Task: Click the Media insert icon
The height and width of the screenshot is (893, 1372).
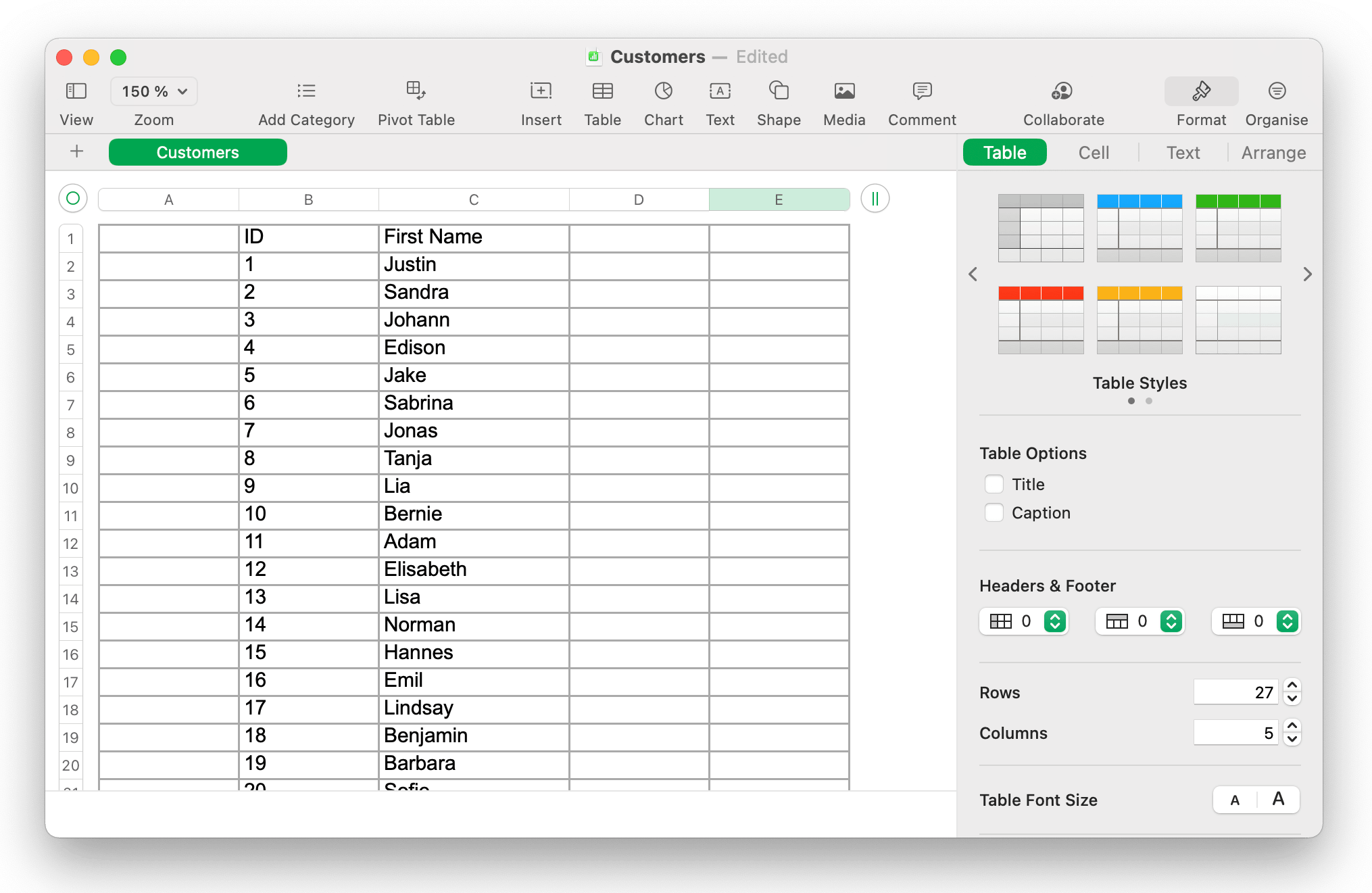Action: pos(845,99)
